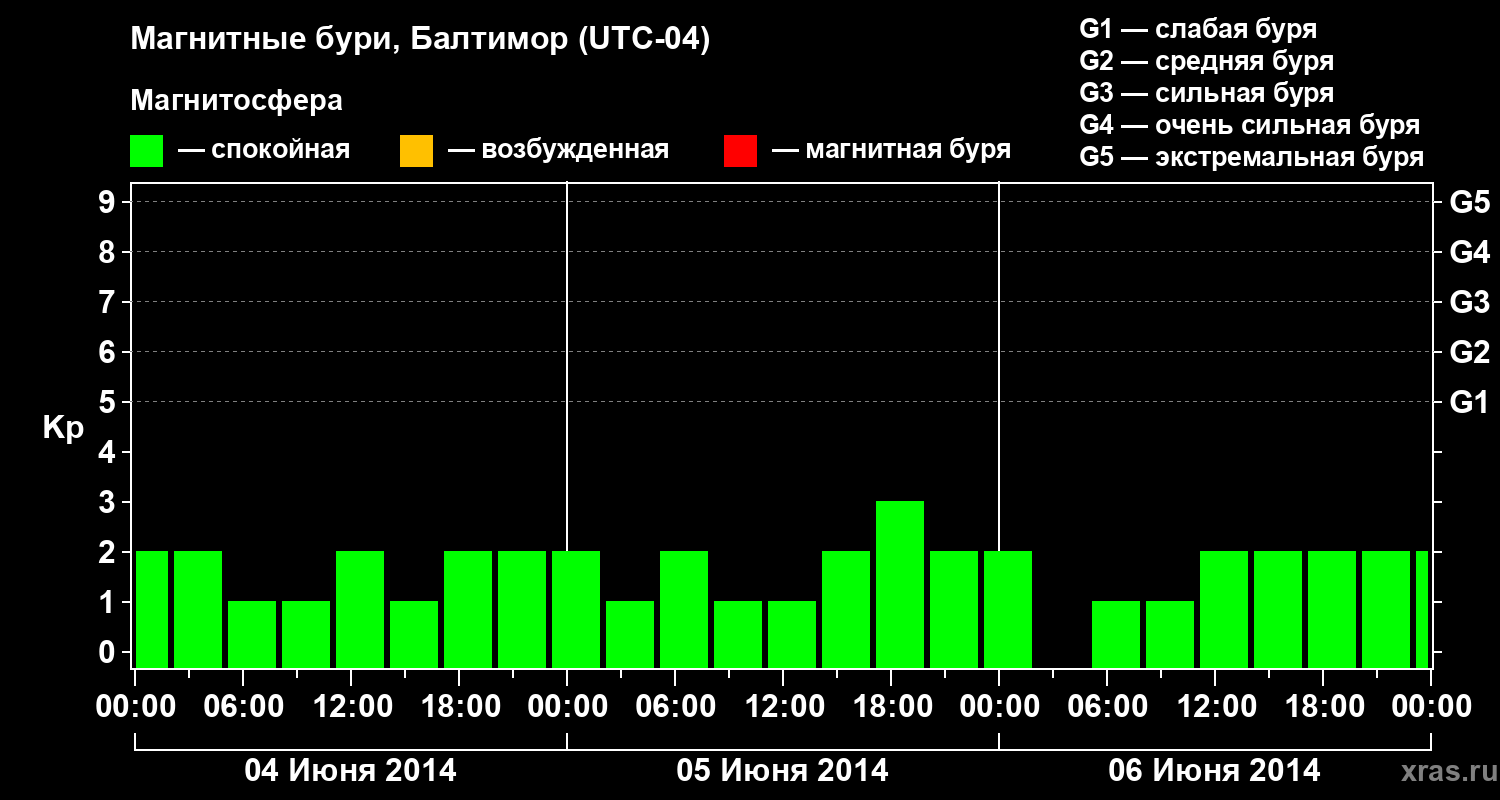Click the '— возбужденная' legend label

click(x=558, y=151)
